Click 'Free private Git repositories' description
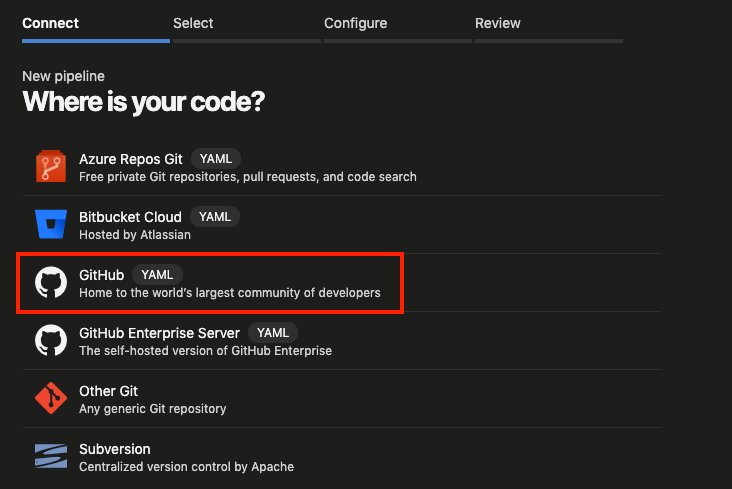This screenshot has height=489, width=732. point(248,177)
